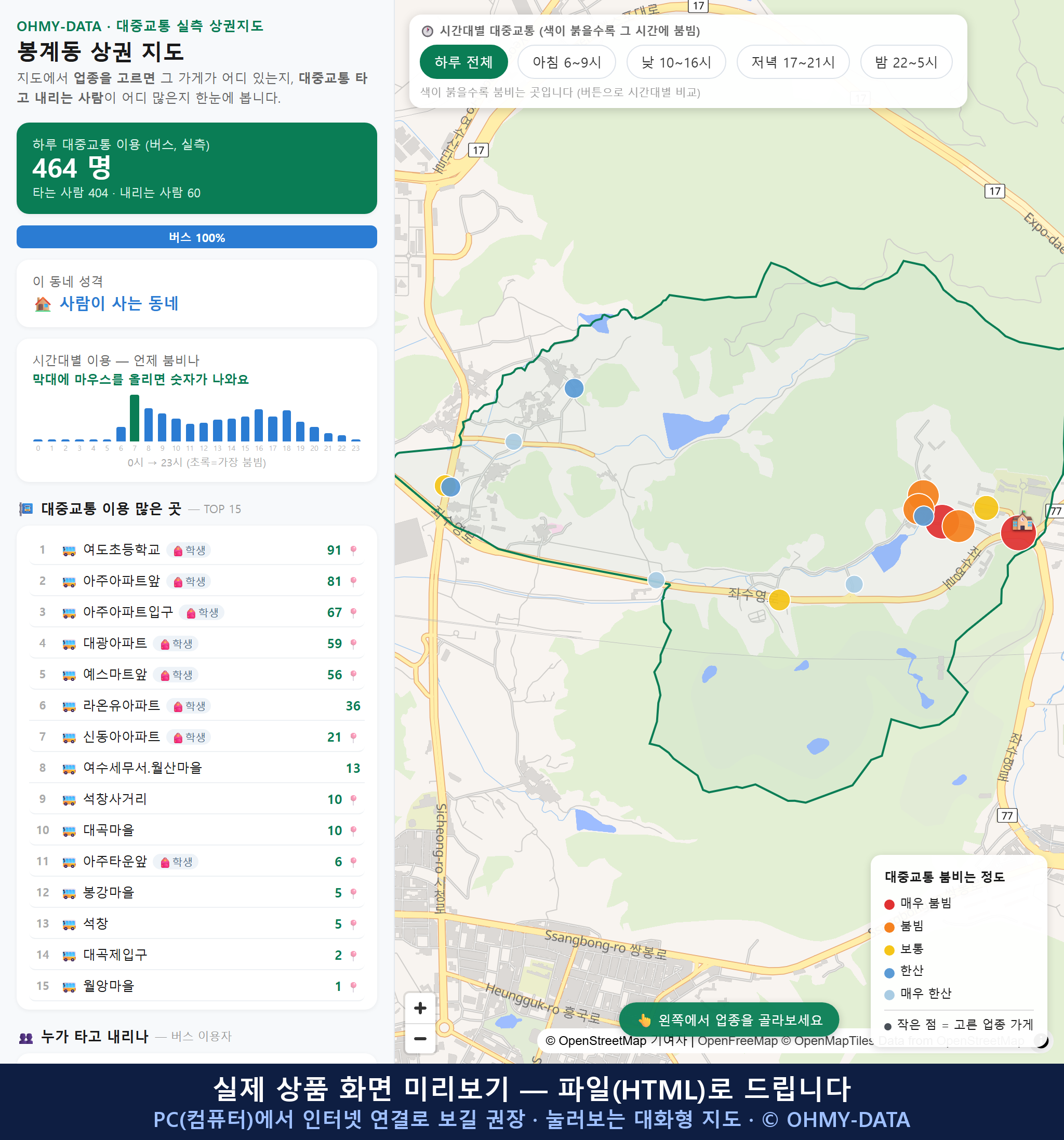Click the 학생 tag on 아주타운앞
This screenshot has height=1140, width=1064.
click(x=176, y=861)
